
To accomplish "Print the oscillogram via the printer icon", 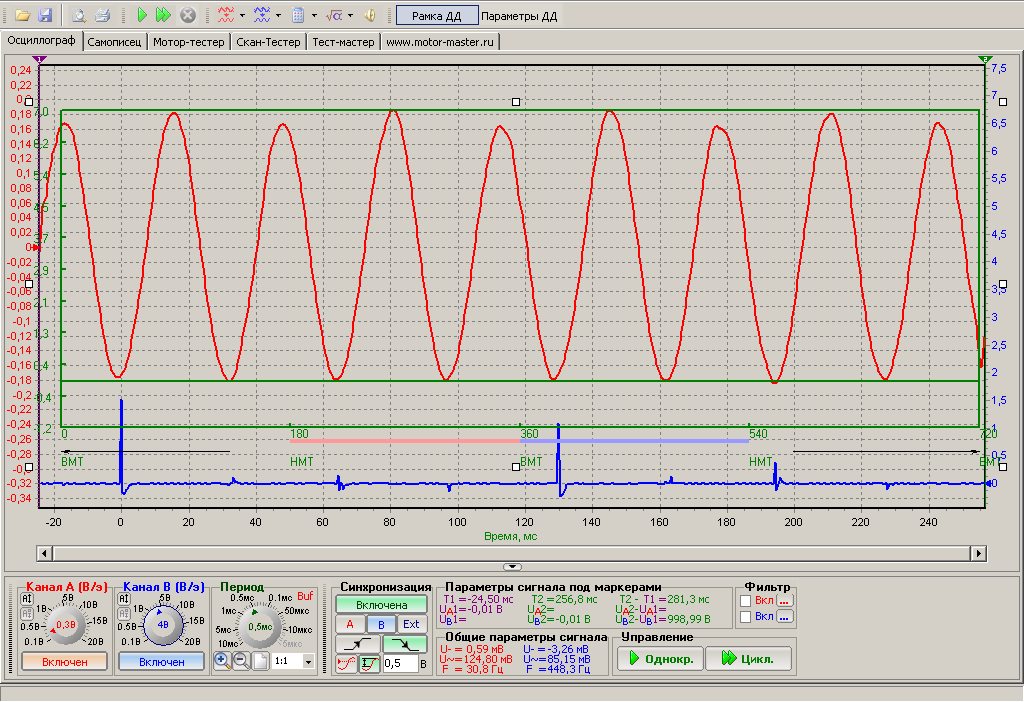I will coord(102,15).
